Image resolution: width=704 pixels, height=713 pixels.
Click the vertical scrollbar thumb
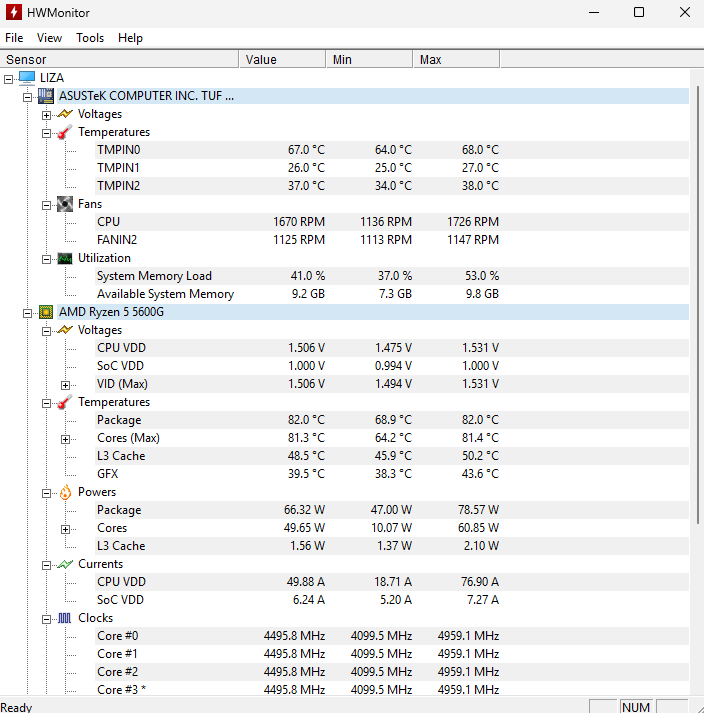pyautogui.click(x=698, y=305)
